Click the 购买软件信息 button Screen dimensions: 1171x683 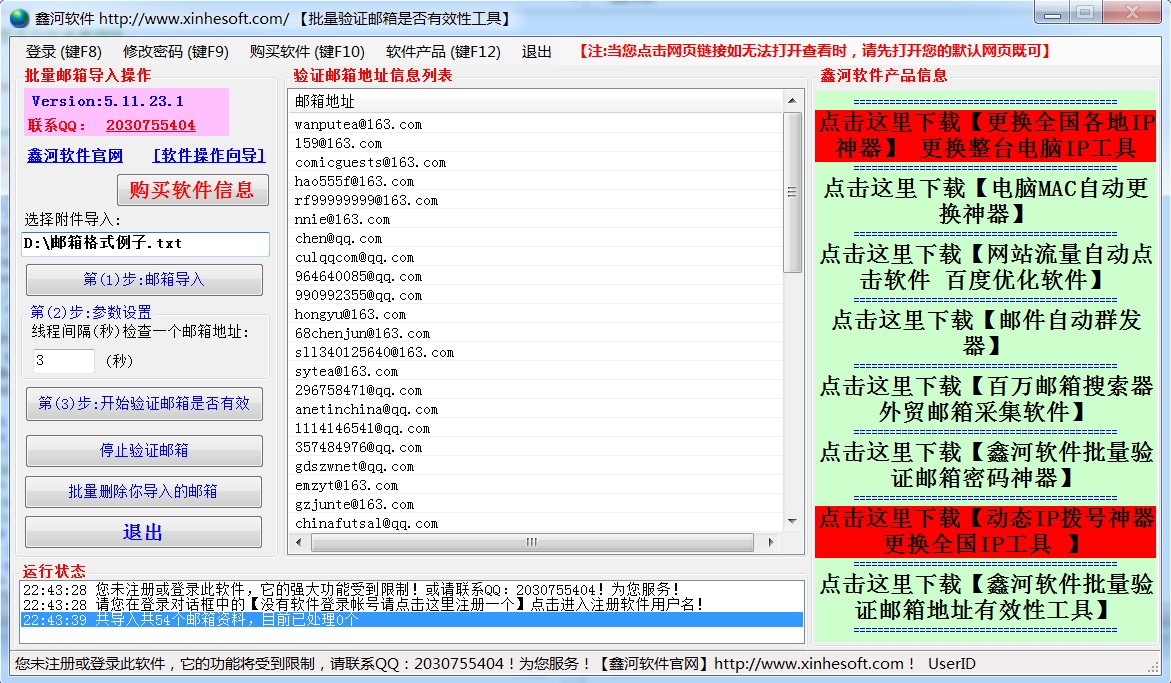[192, 190]
